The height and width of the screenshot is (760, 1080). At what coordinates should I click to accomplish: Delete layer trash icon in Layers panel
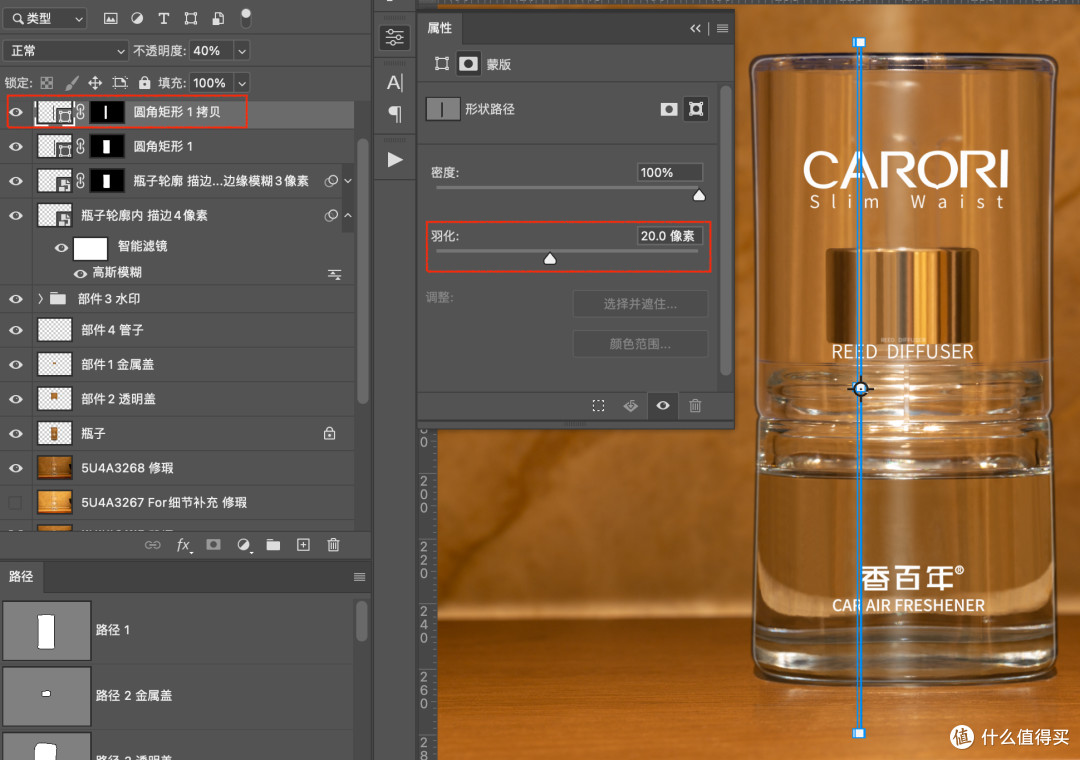(333, 545)
